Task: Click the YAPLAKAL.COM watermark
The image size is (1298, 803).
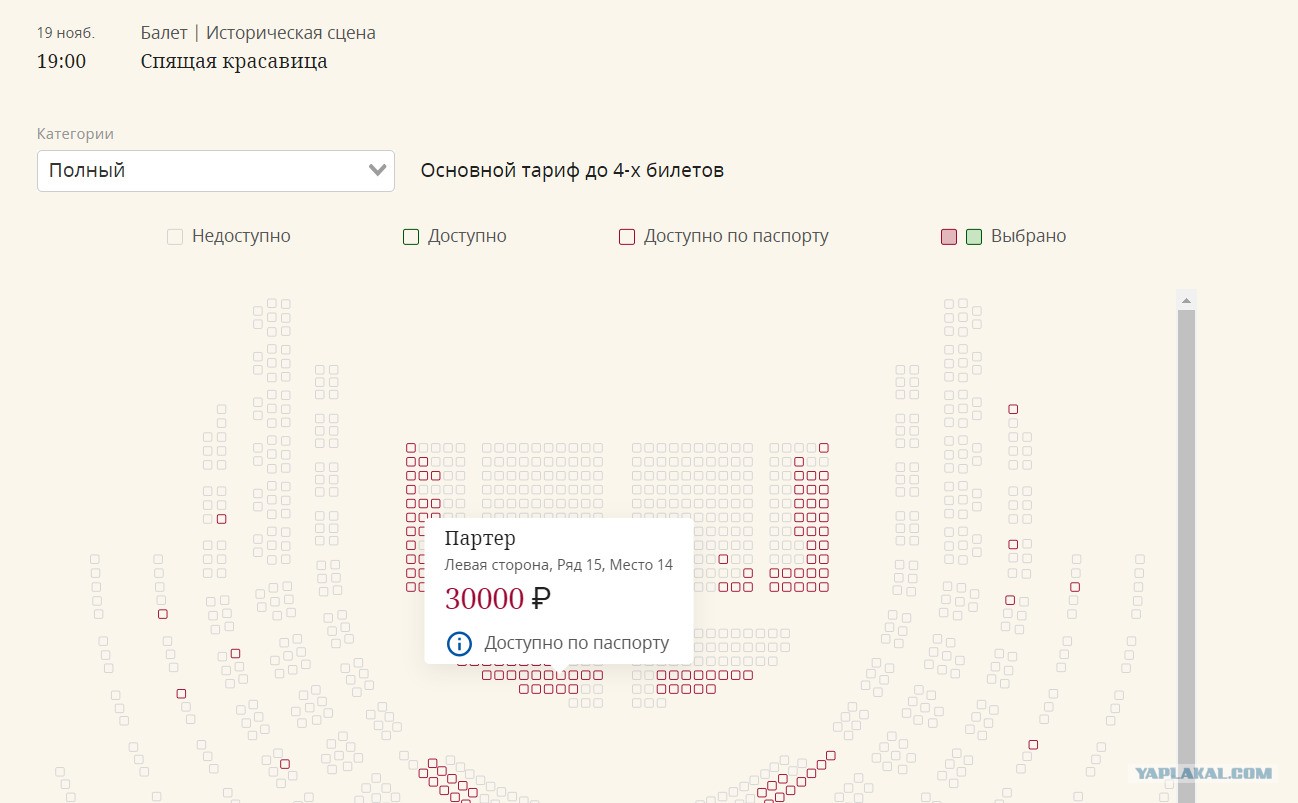Action: pos(1204,773)
